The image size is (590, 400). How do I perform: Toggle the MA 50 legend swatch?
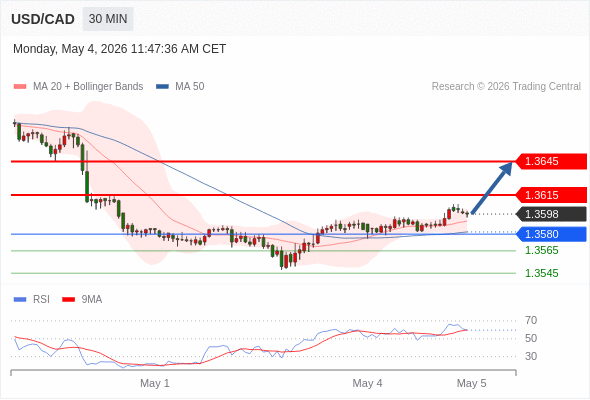162,87
